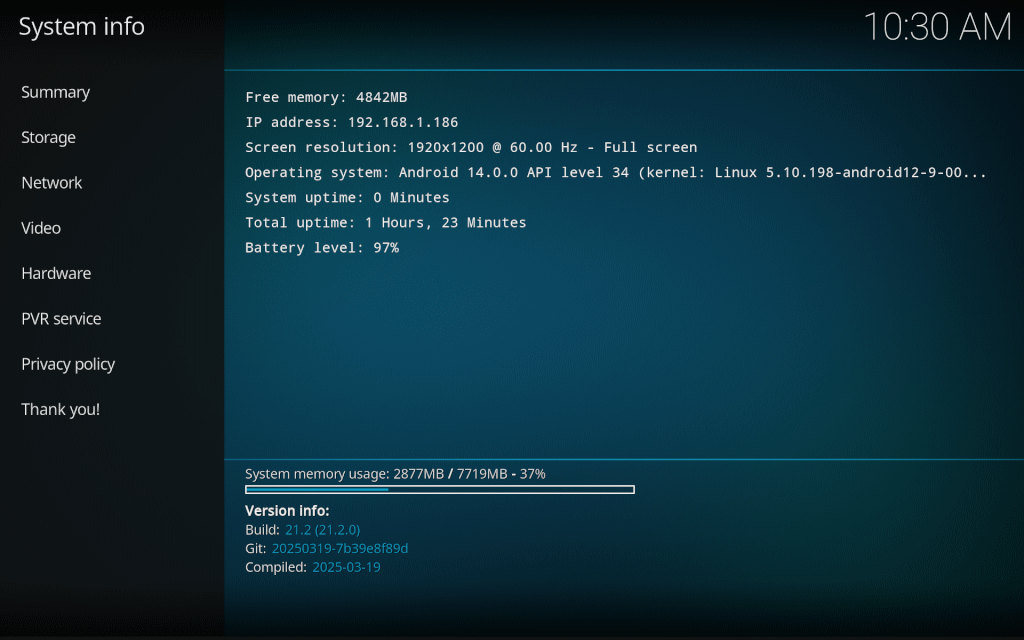Click the Free memory line
The width and height of the screenshot is (1024, 640).
pos(326,97)
